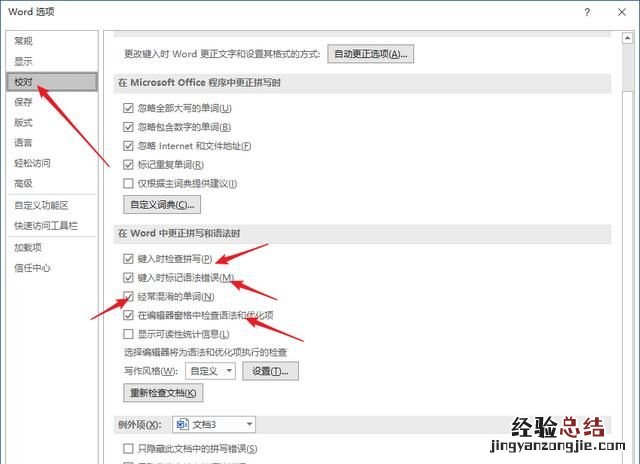This screenshot has width=640, height=464.
Task: Open the 信任中心 category
Action: [32, 268]
